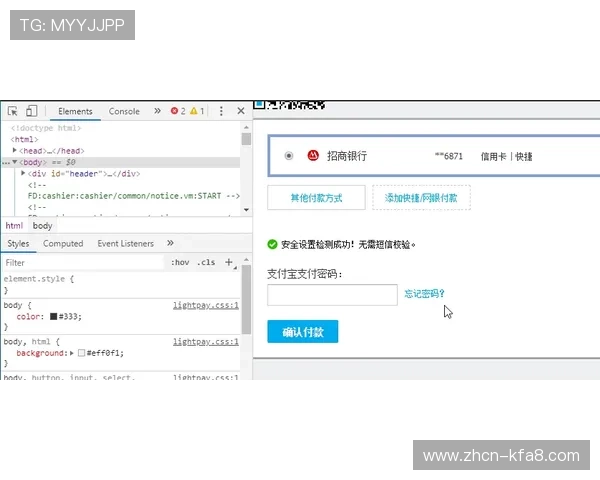Open the 忘记密码? link
This screenshot has width=600, height=480.
[x=424, y=294]
